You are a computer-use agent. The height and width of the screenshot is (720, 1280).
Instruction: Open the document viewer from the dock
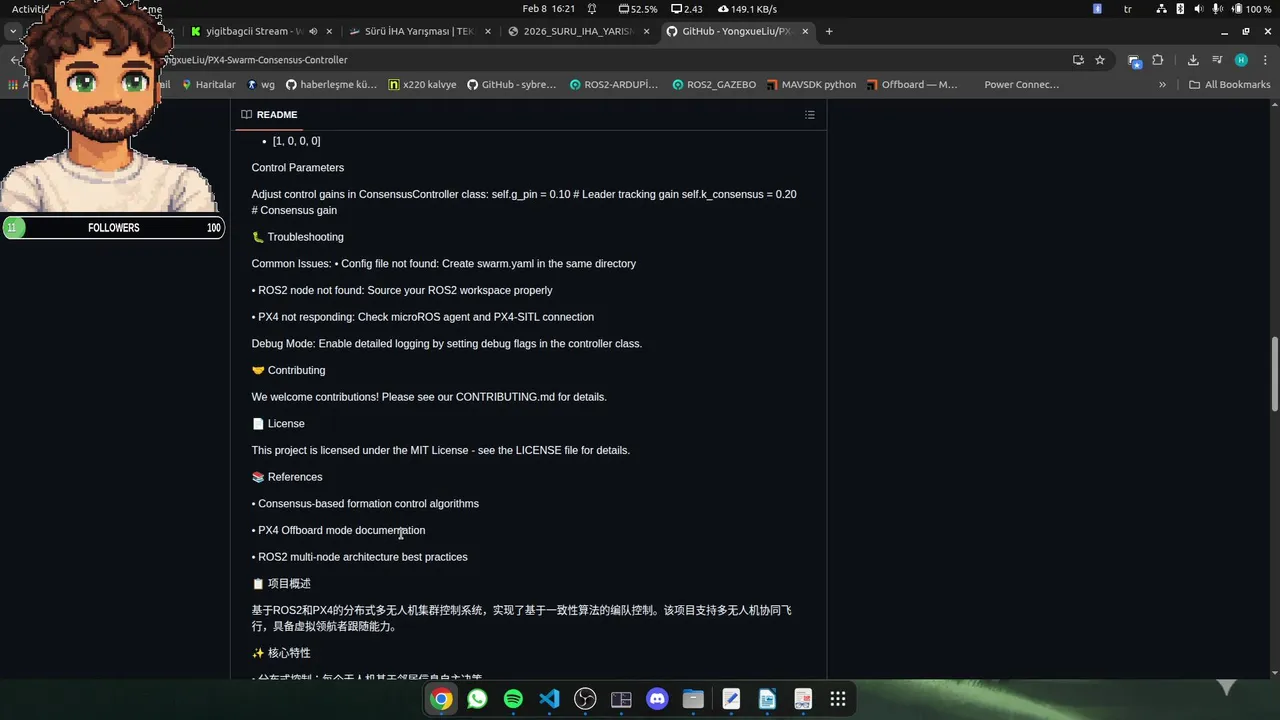pos(802,699)
